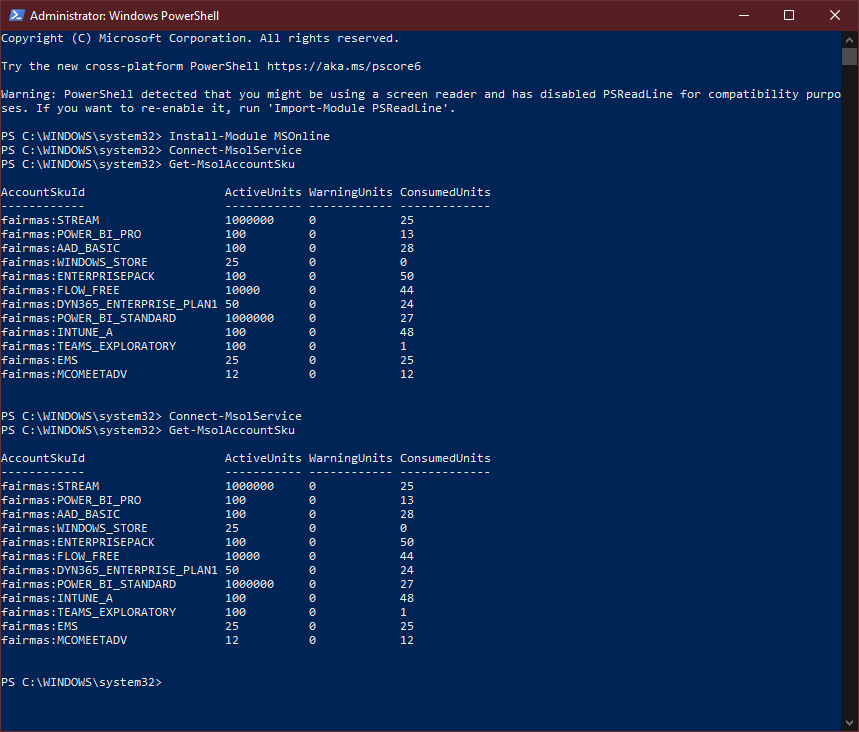Click the PowerShell icon in title bar
This screenshot has width=859, height=732.
[16, 15]
